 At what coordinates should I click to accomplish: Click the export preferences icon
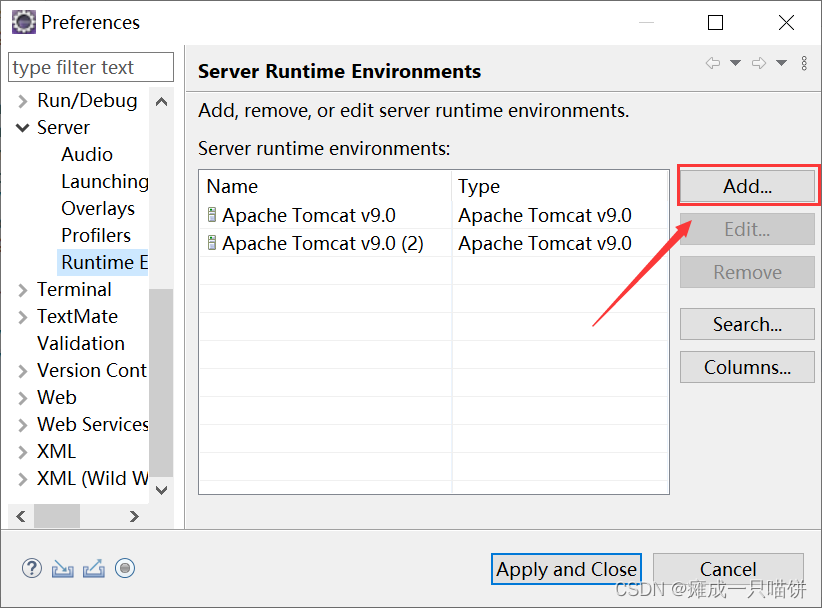click(94, 569)
